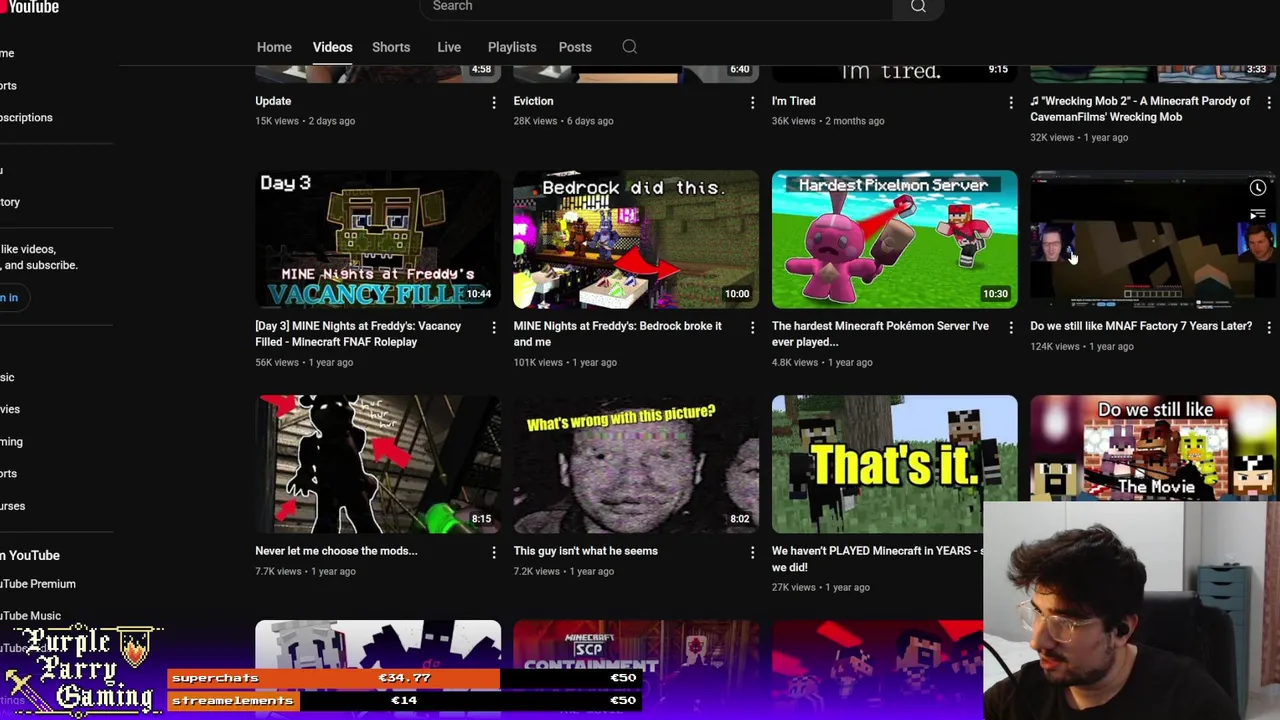Open Never let me choose the mods title
Viewport: 1280px width, 720px height.
(x=336, y=551)
